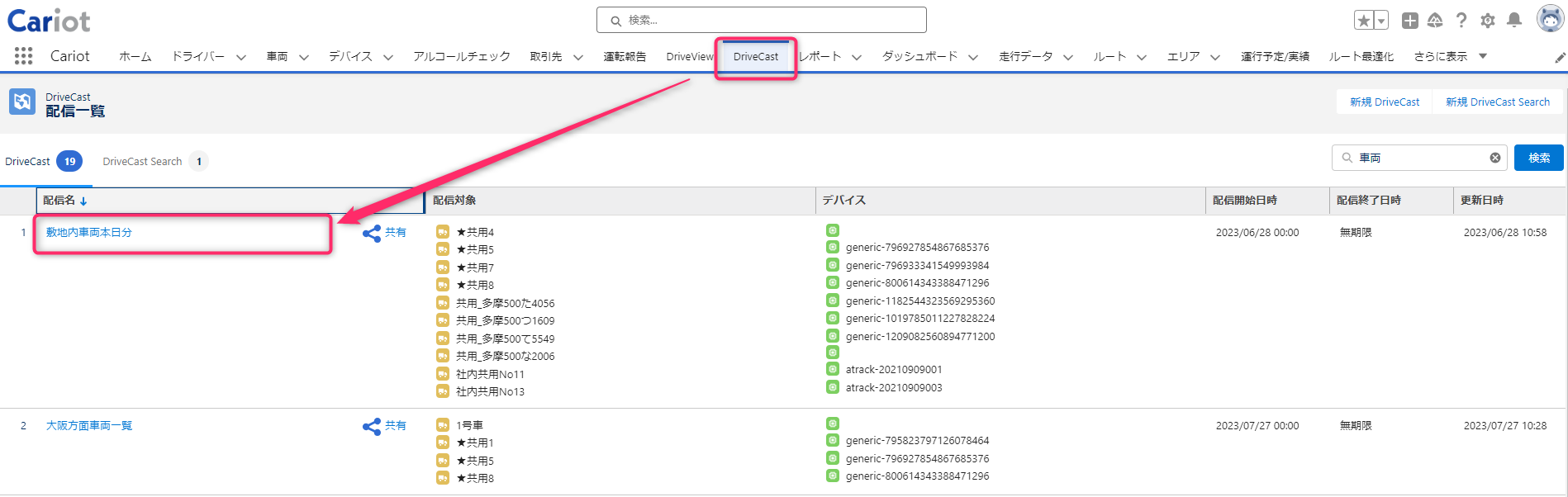Click the edit navigation pencil icon
Viewport: 1568px width, 497px height.
click(x=1560, y=58)
